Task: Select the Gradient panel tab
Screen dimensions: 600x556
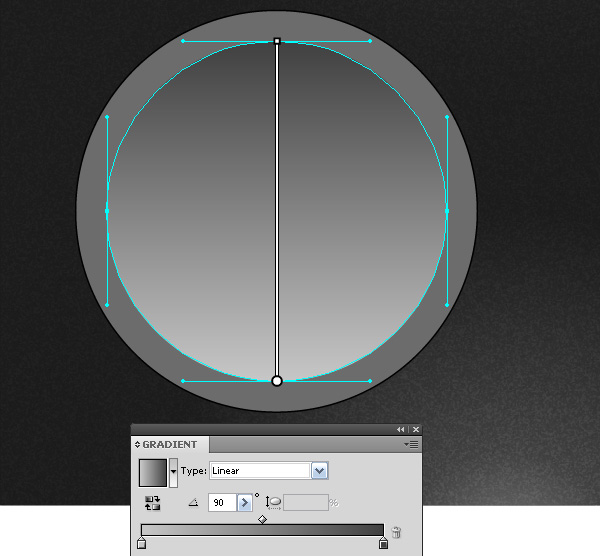Action: (x=170, y=444)
